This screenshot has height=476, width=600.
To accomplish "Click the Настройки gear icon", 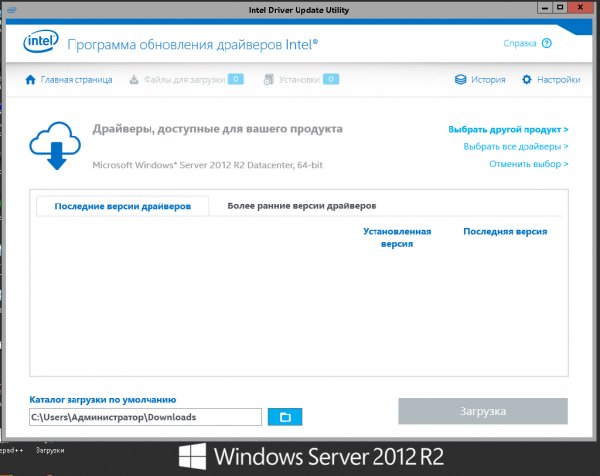I will point(527,80).
